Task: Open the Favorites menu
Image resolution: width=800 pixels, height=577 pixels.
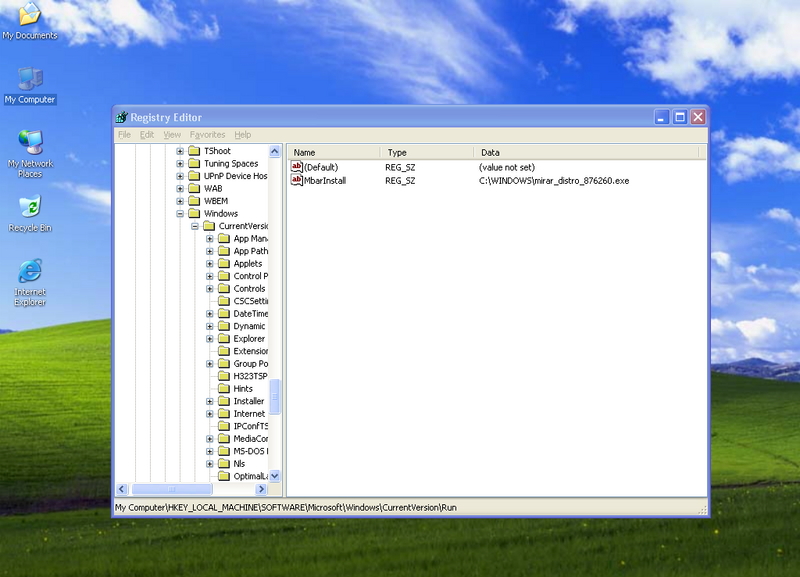Action: (207, 135)
